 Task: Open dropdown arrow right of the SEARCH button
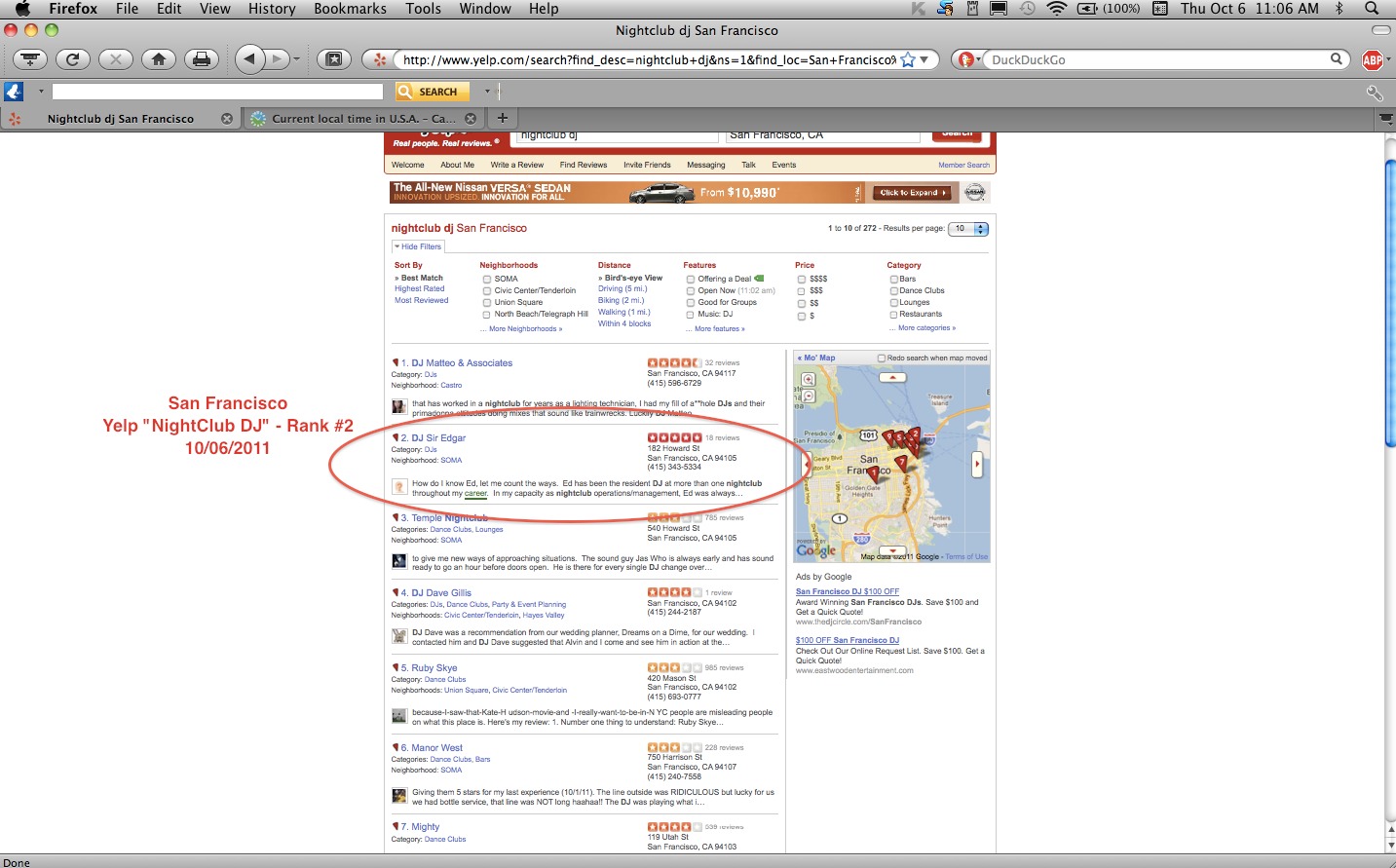(x=487, y=92)
